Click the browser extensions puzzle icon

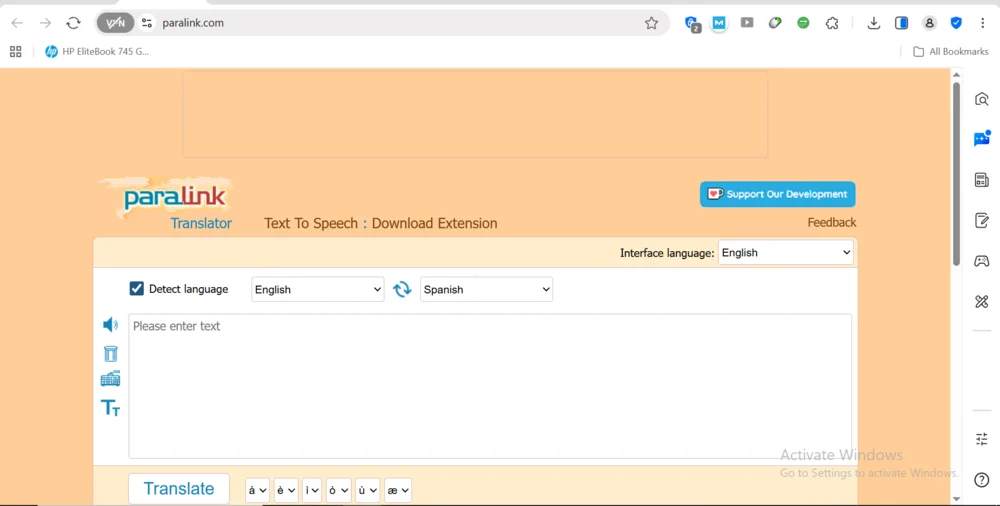point(831,23)
